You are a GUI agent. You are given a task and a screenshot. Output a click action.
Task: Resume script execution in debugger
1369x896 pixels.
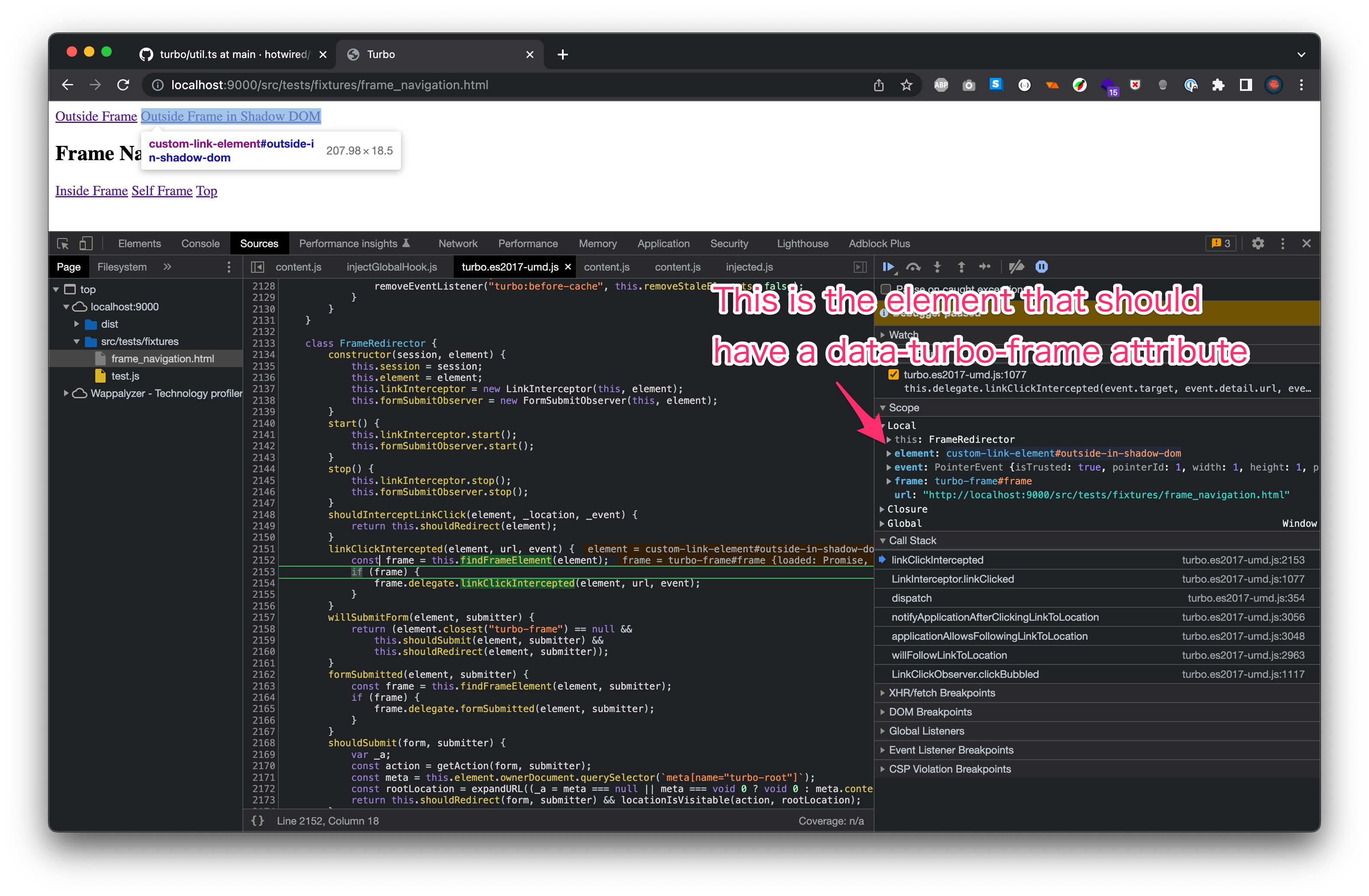coord(888,267)
